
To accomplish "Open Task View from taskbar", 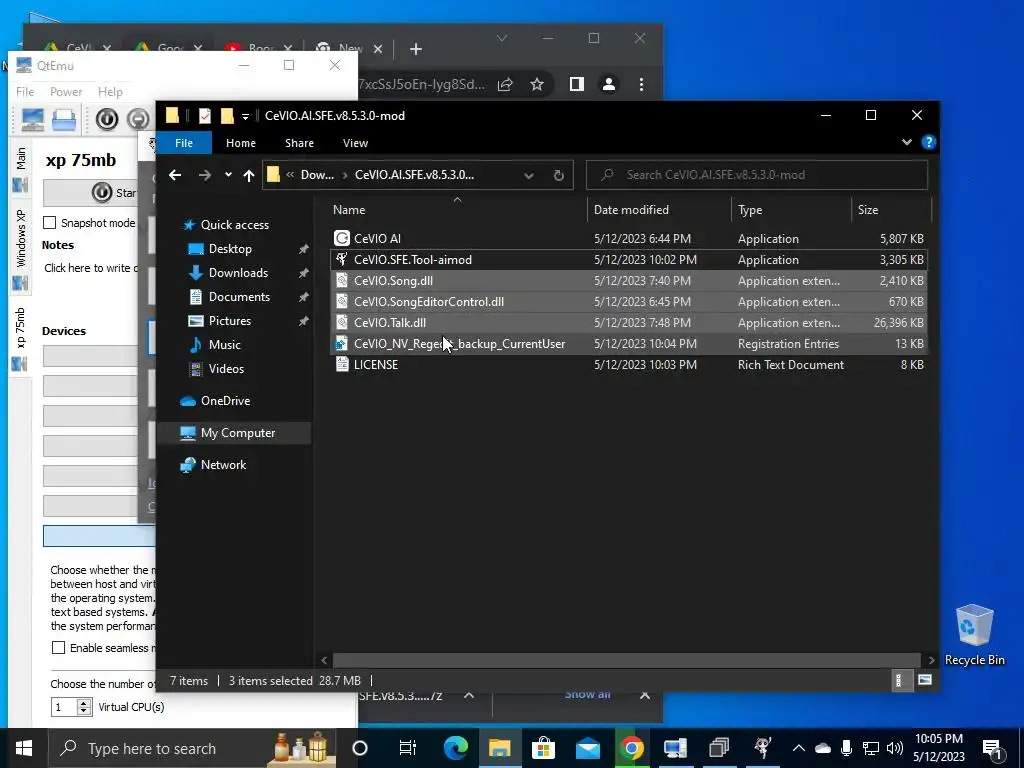I will click(408, 748).
